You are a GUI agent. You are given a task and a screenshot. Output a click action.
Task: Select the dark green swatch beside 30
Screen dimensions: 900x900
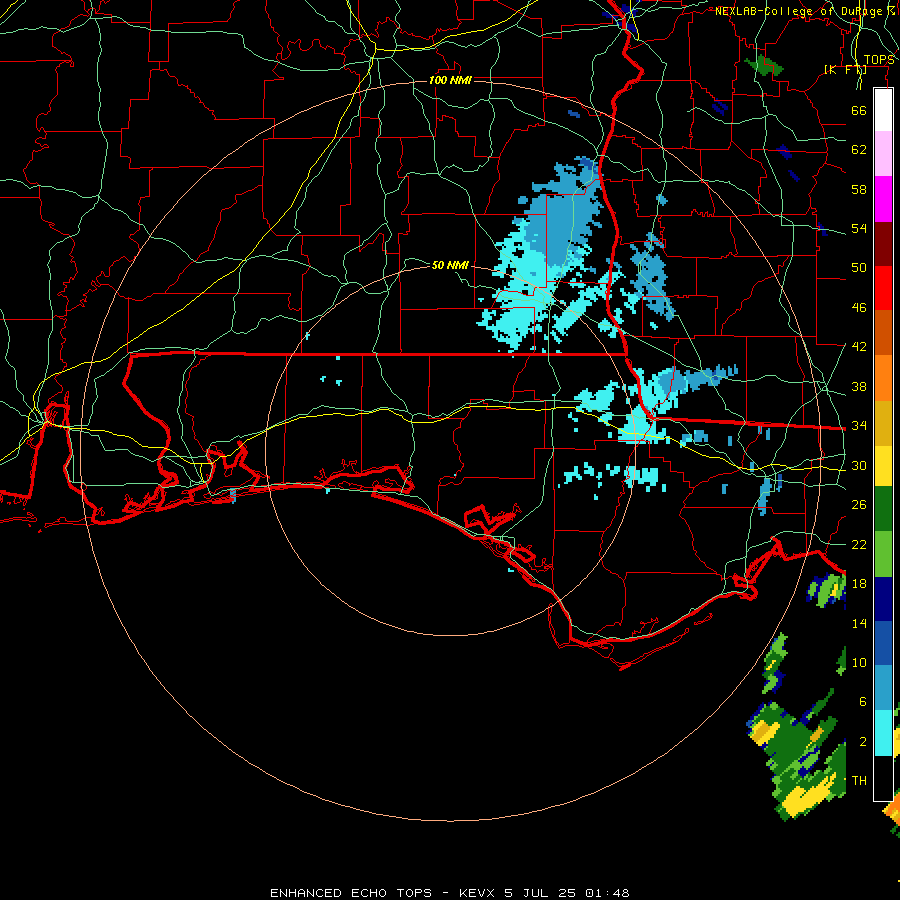[883, 509]
